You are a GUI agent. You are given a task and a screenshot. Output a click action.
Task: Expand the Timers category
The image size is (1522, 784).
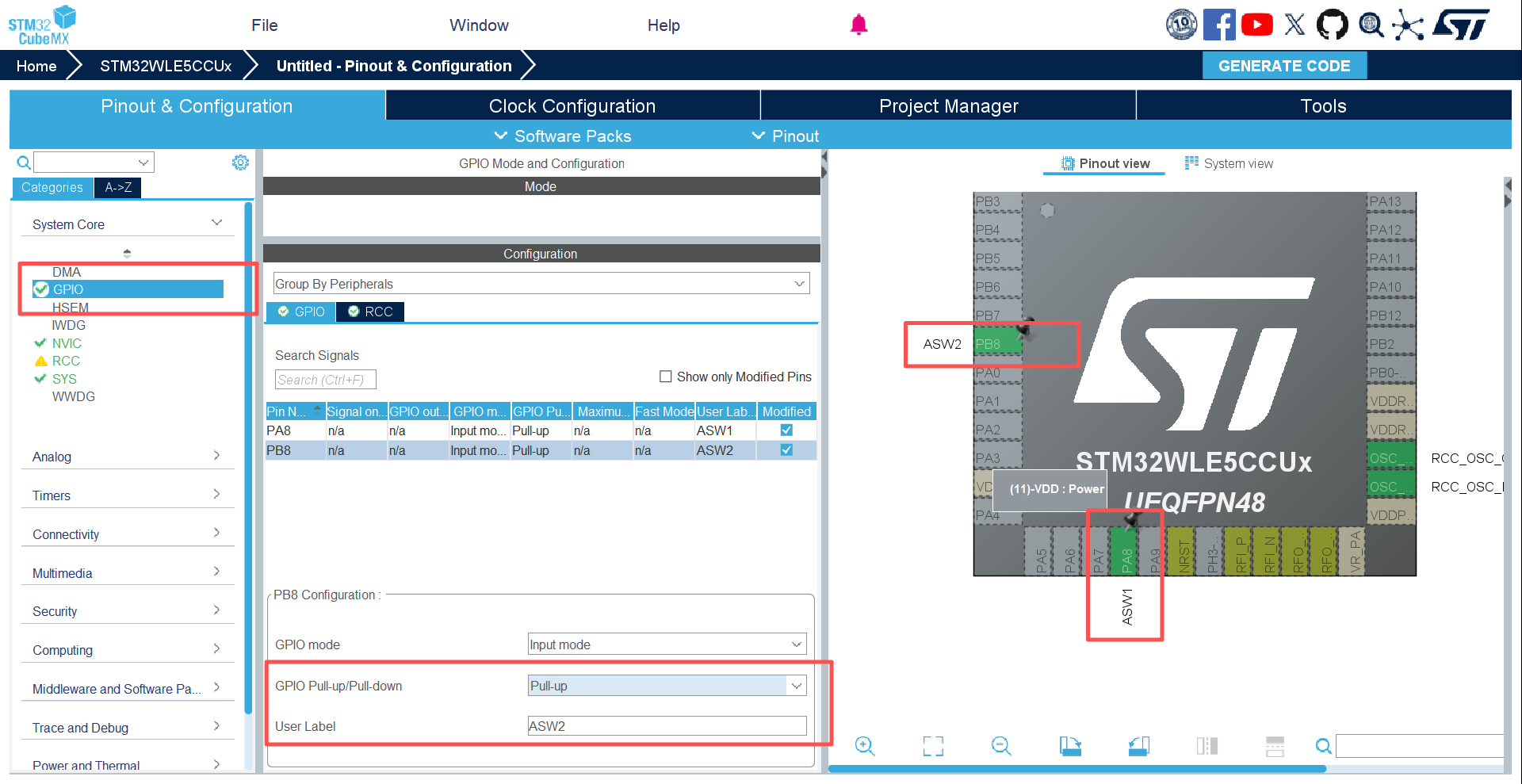tap(216, 494)
